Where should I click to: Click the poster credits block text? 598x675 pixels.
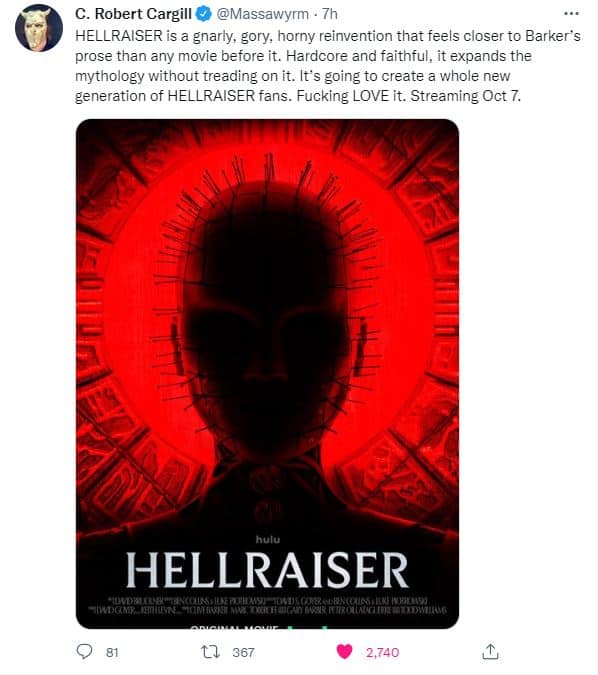[267, 605]
